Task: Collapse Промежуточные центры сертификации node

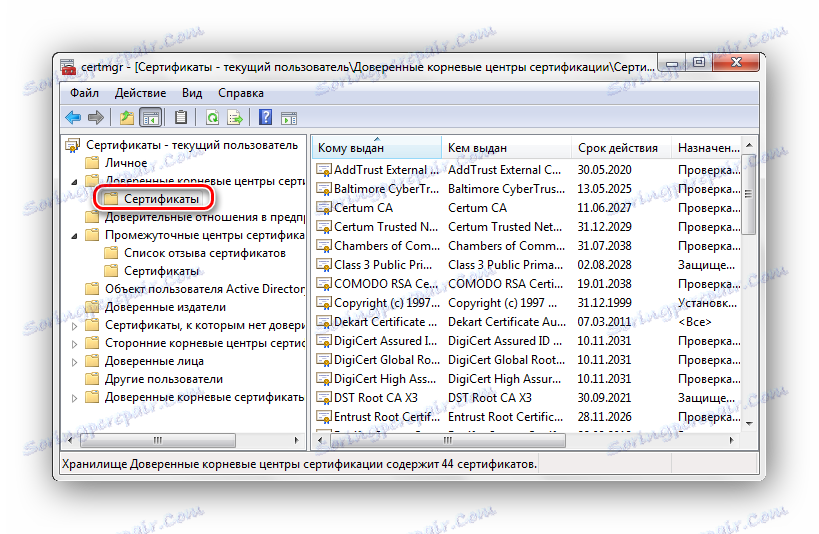Action: [x=74, y=236]
